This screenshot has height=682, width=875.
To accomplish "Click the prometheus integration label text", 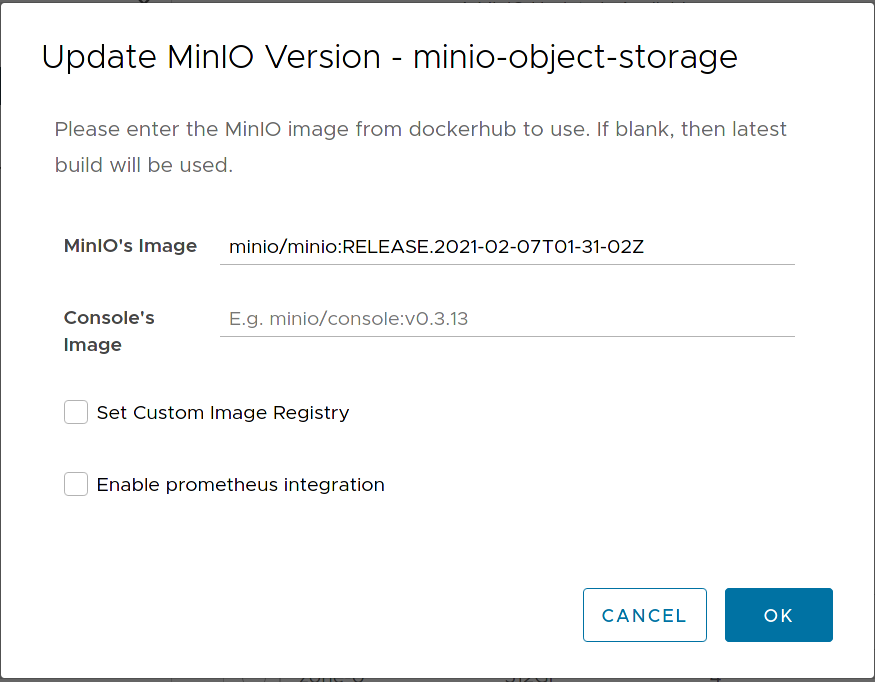I will pyautogui.click(x=240, y=484).
